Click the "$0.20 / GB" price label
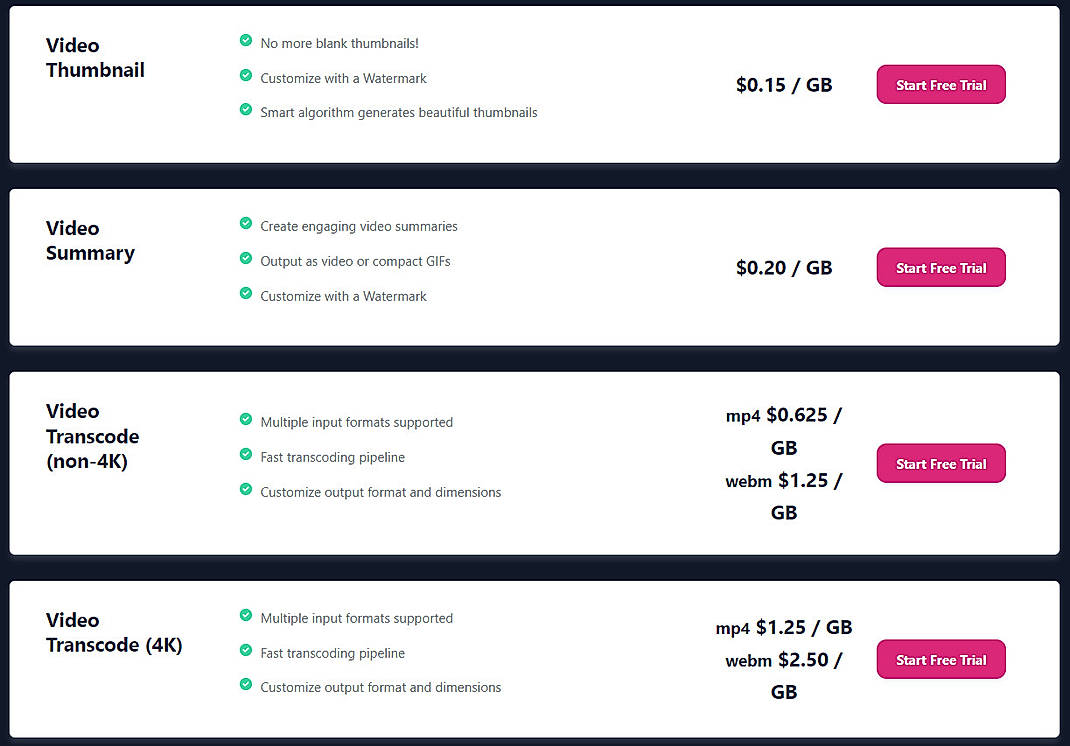1070x746 pixels. 784,267
